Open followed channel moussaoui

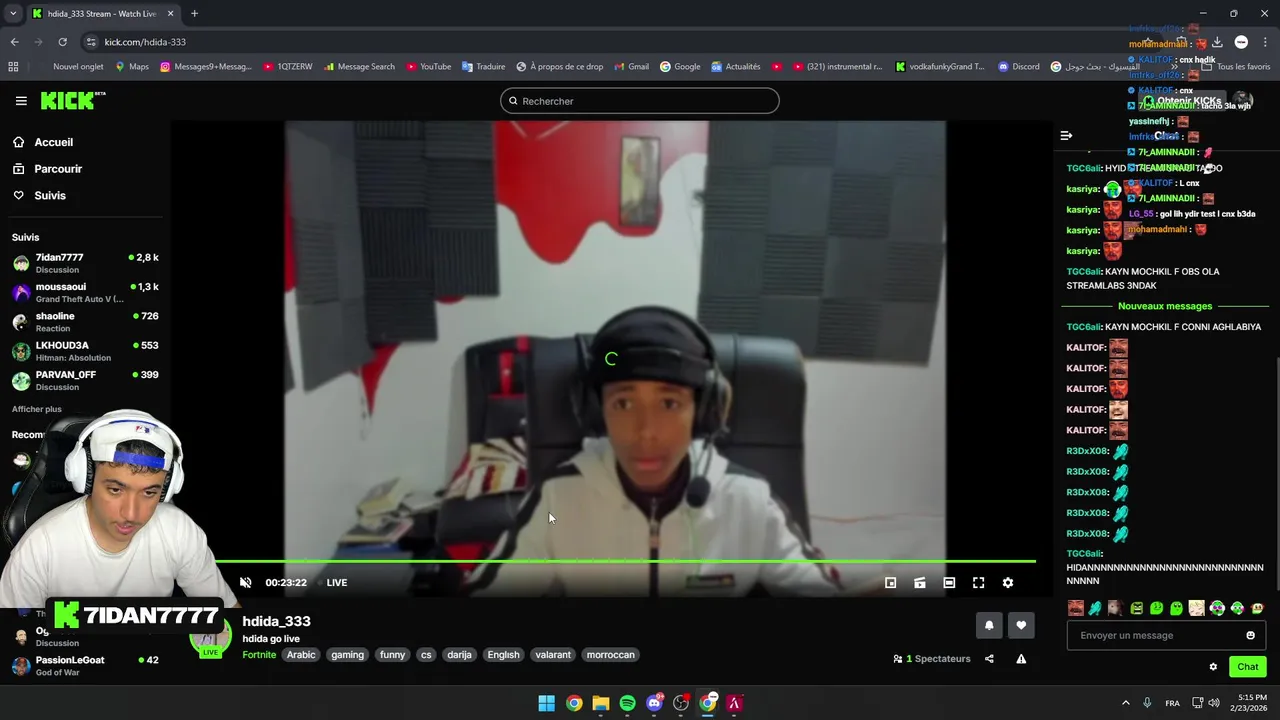(85, 292)
